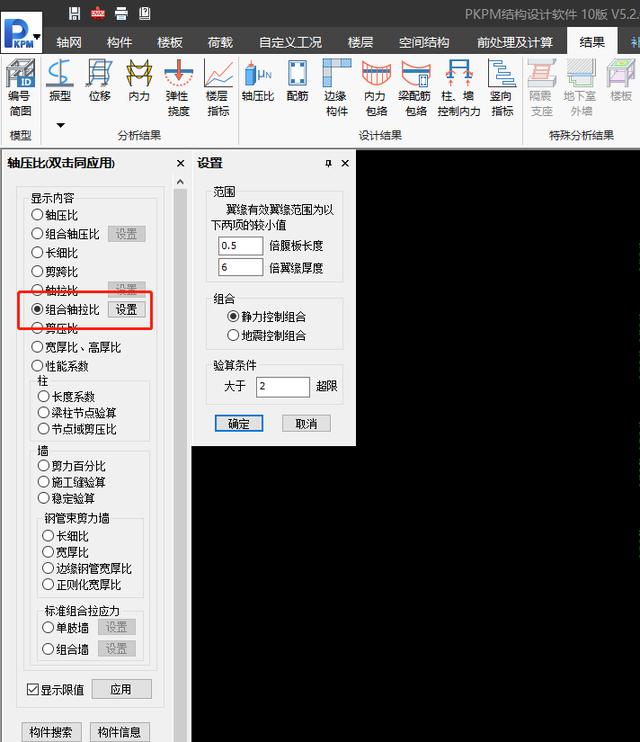Select the 组合轴拉比 radio option

click(x=65, y=309)
